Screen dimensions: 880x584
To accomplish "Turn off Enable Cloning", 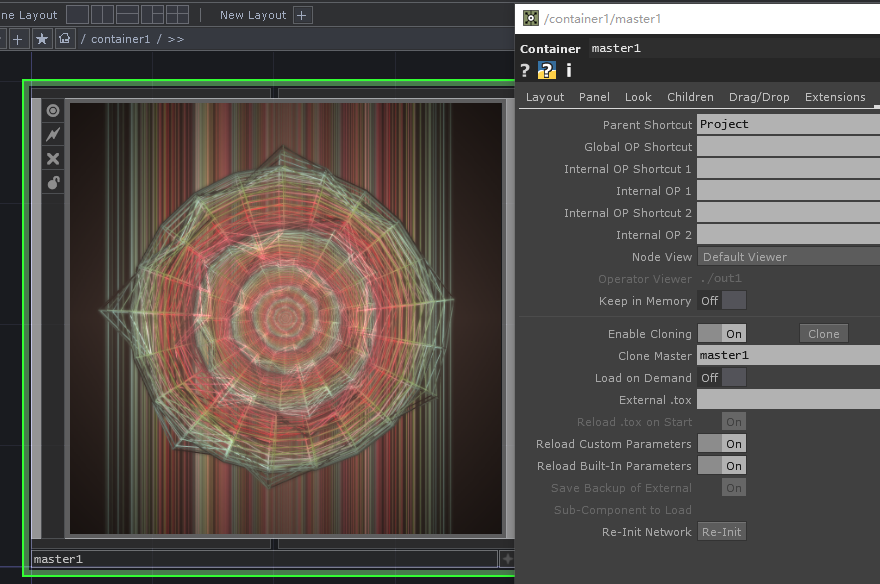I will tap(721, 333).
